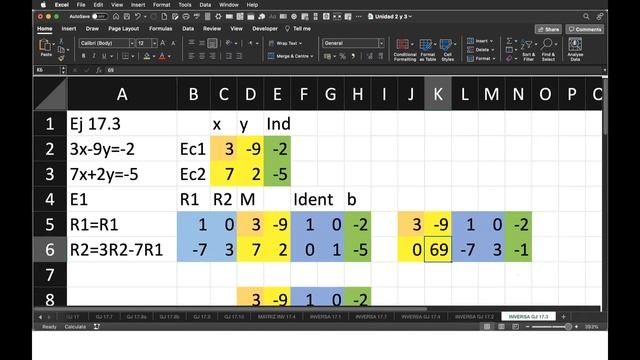The image size is (640, 360).
Task: Click the Increase Font Size icon
Action: (162, 43)
